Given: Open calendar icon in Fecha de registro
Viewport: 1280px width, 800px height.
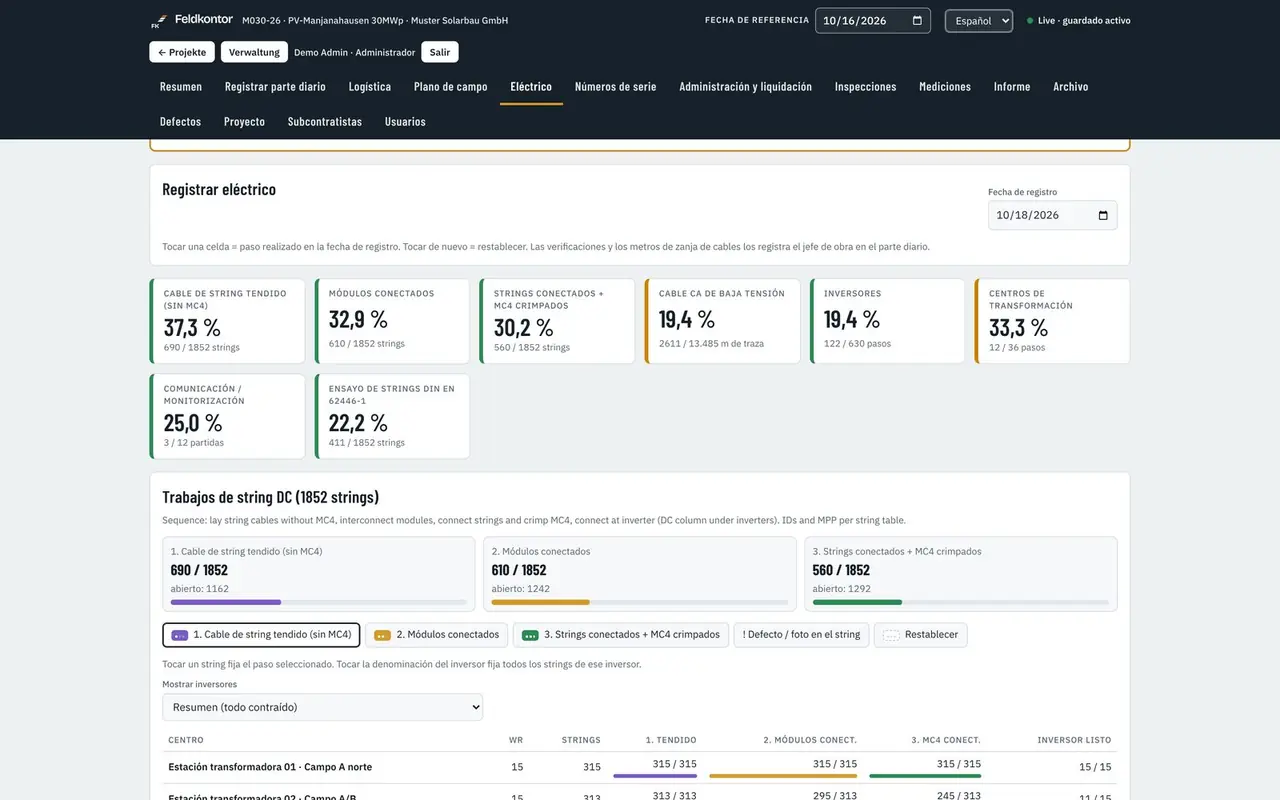Looking at the screenshot, I should (x=1103, y=215).
